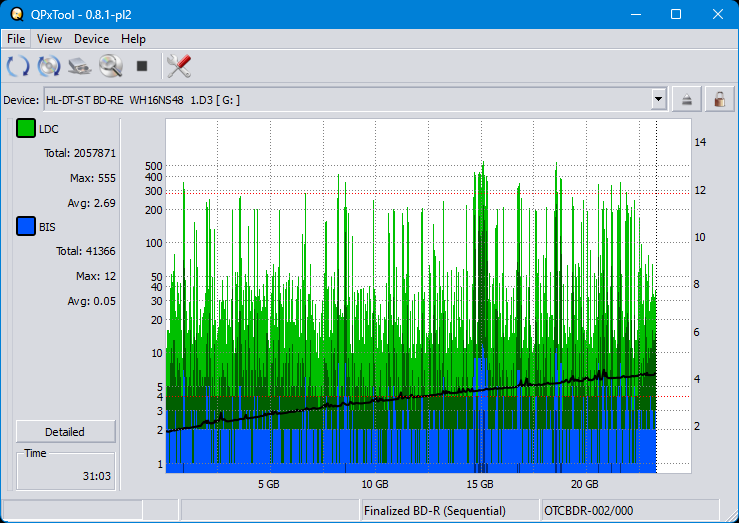This screenshot has width=739, height=523.
Task: Maximize the QPxTool window
Action: click(x=676, y=14)
